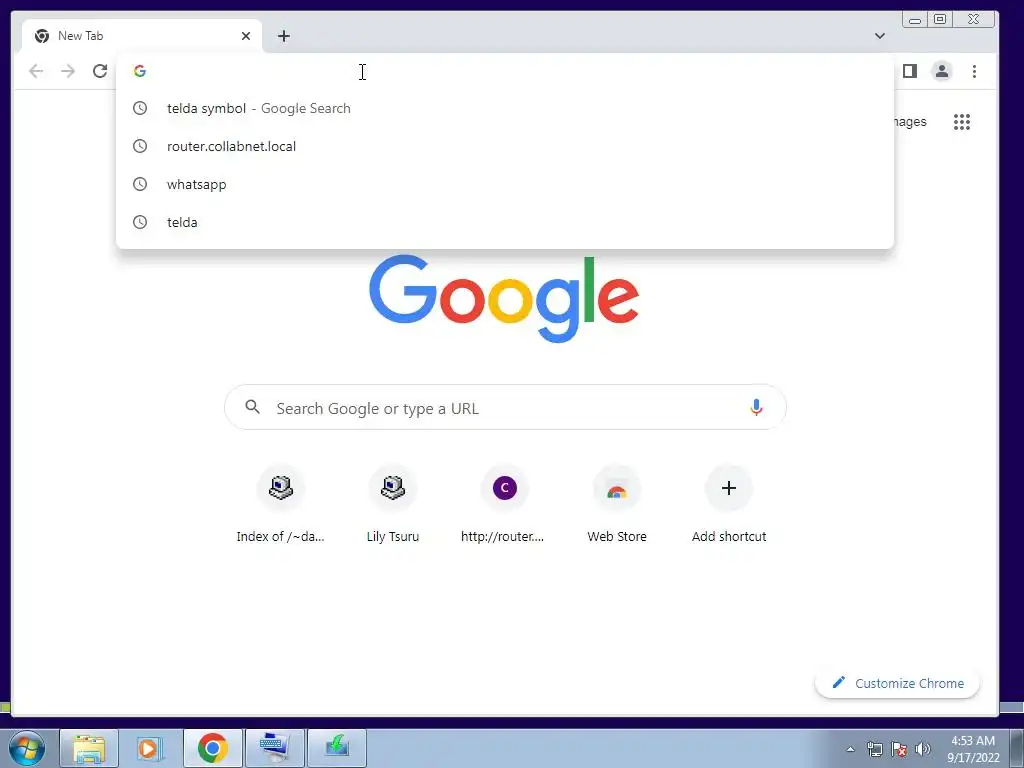This screenshot has width=1024, height=768.
Task: Close the New Tab tab
Action: pyautogui.click(x=246, y=36)
